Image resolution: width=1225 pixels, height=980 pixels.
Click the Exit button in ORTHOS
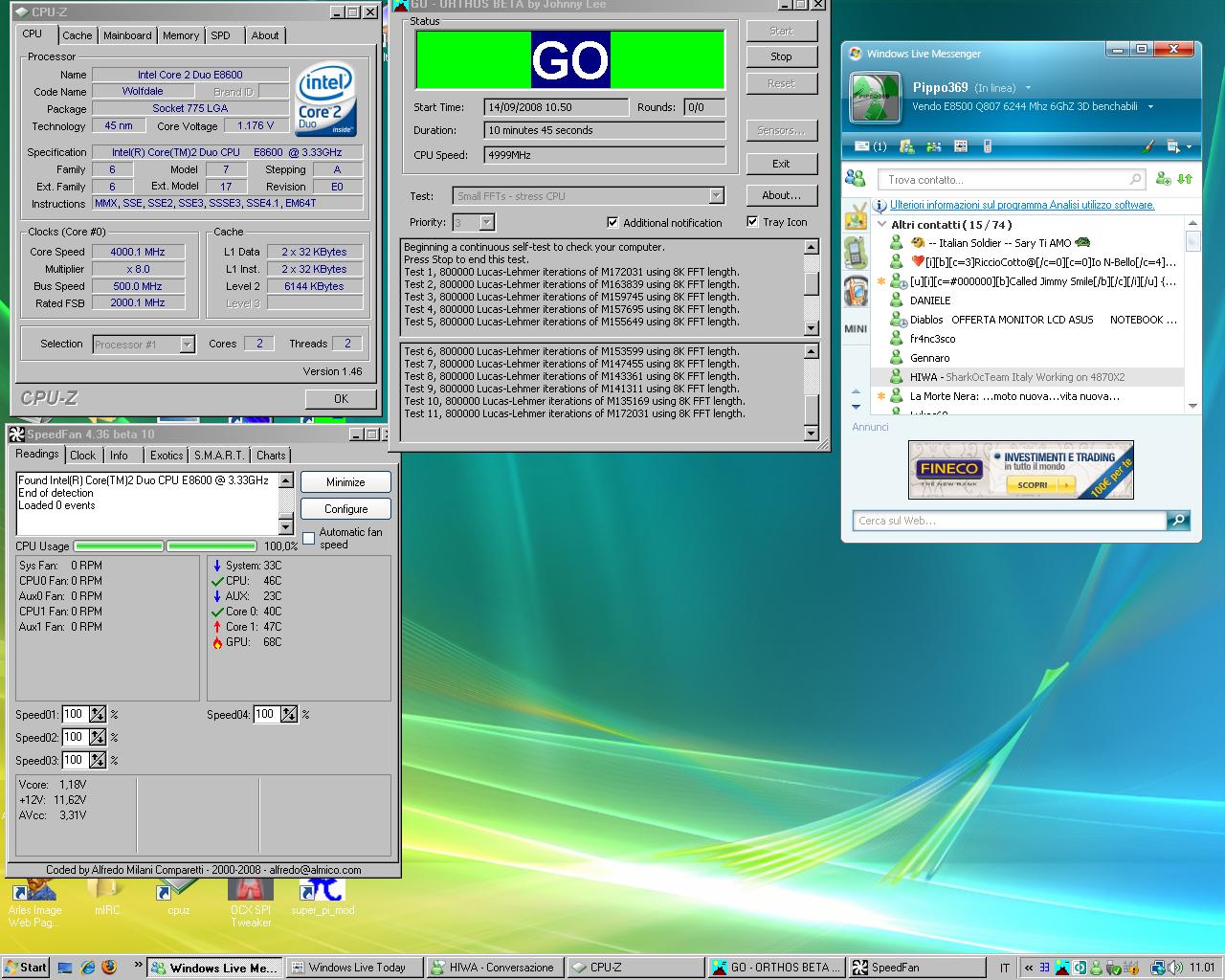(781, 164)
